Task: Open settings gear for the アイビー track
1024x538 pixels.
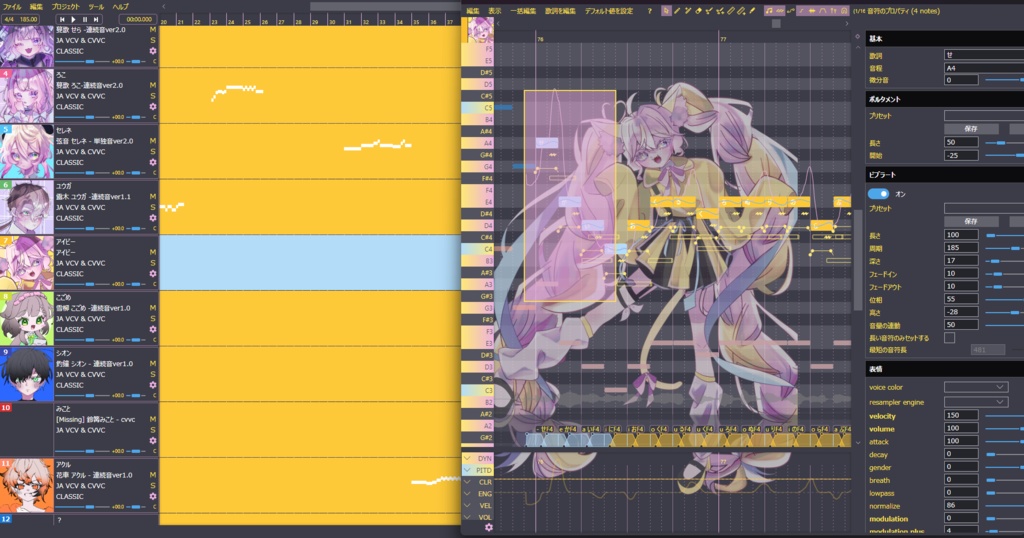Action: [153, 274]
